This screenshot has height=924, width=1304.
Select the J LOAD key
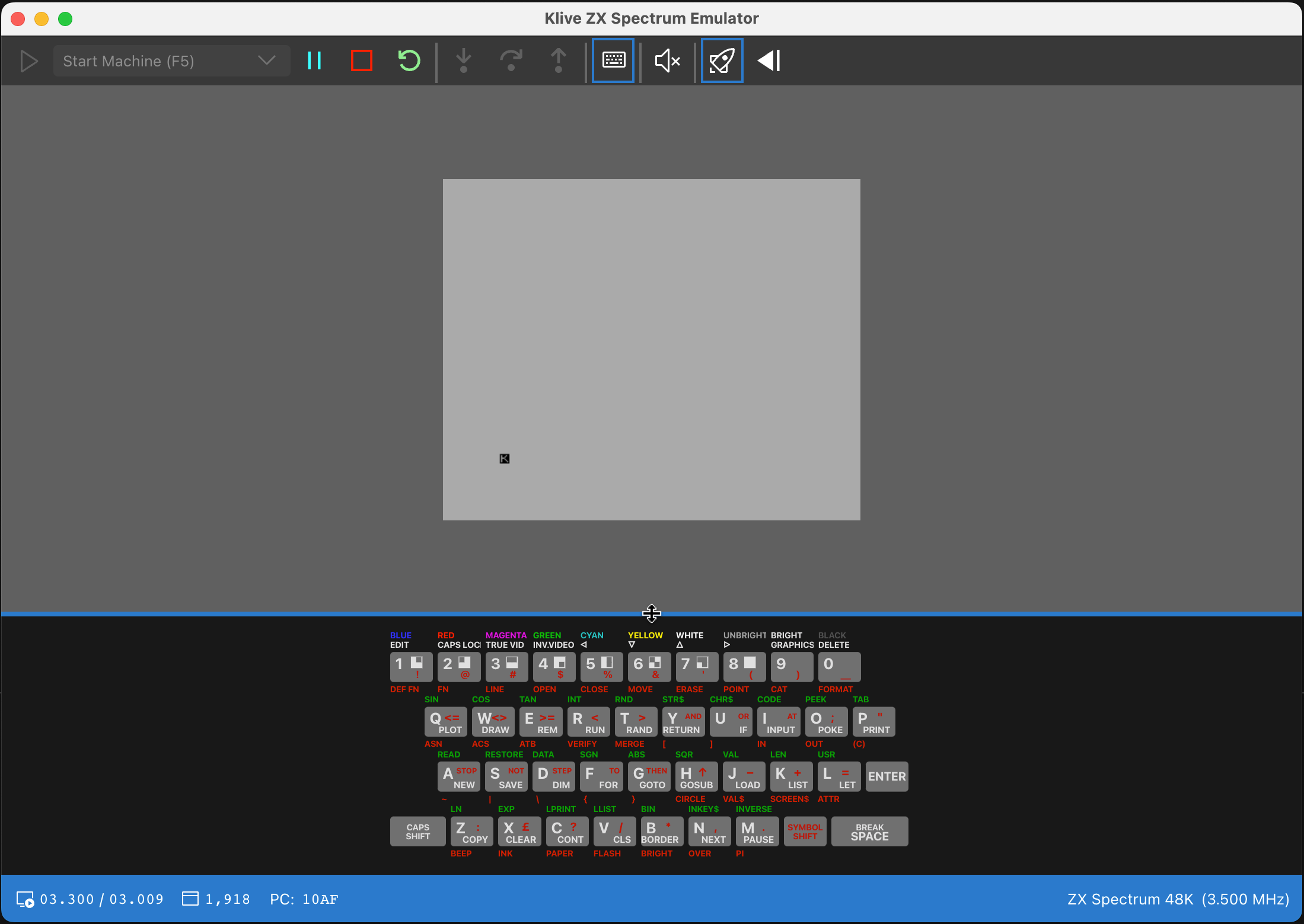pos(744,777)
